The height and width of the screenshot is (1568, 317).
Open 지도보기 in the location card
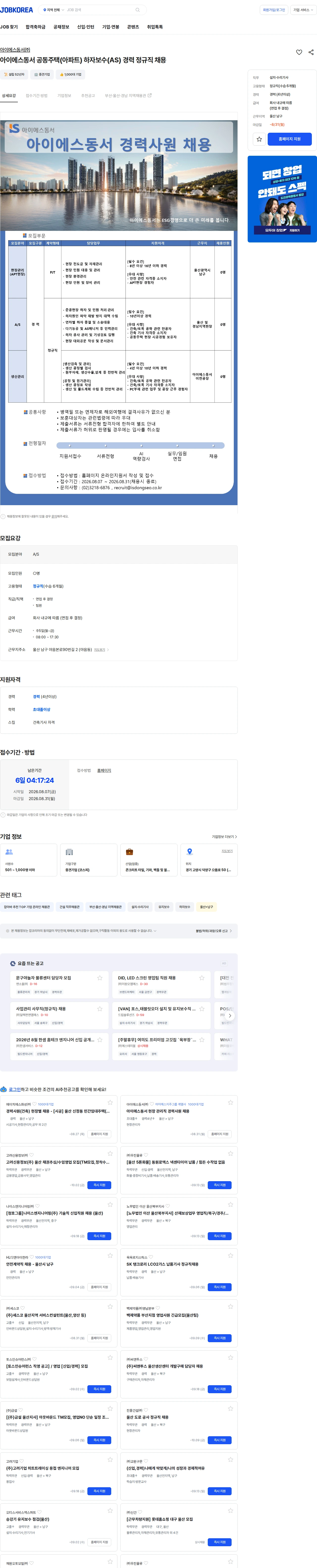227,851
